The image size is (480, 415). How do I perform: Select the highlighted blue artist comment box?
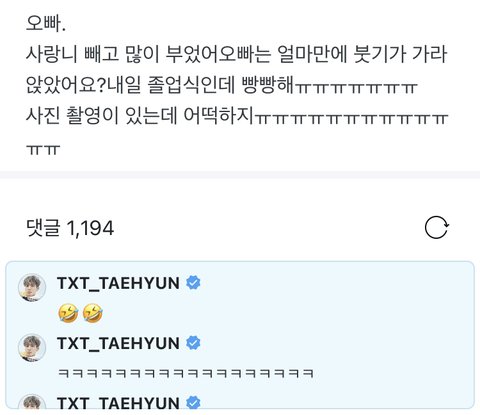tap(240, 335)
